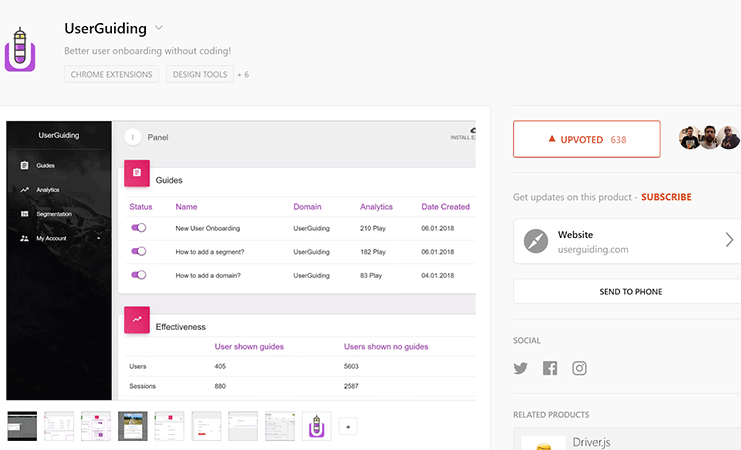Open the Design Tools topic tag
741x450 pixels.
(200, 74)
